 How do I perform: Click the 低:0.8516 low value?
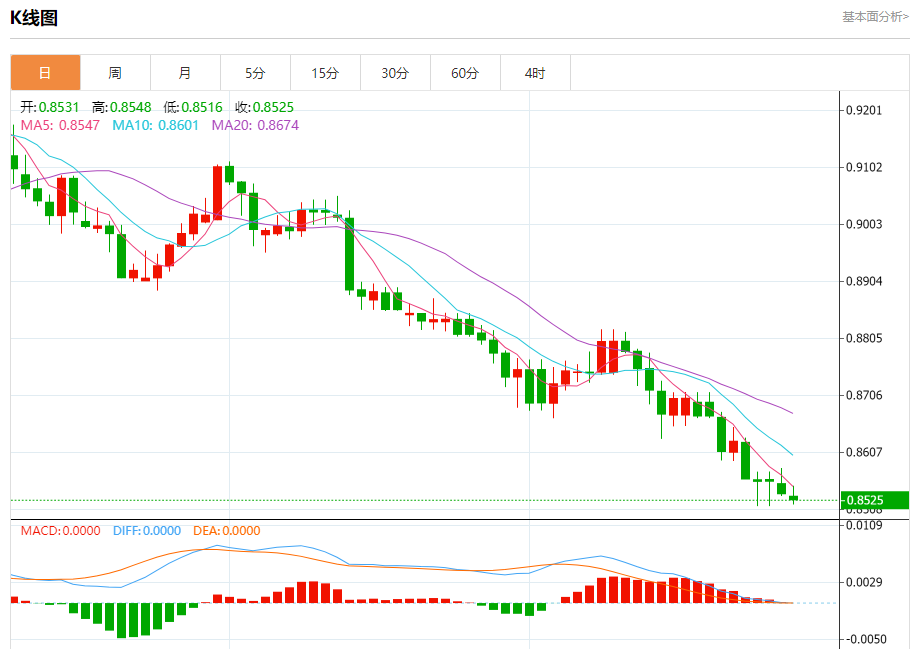point(193,107)
